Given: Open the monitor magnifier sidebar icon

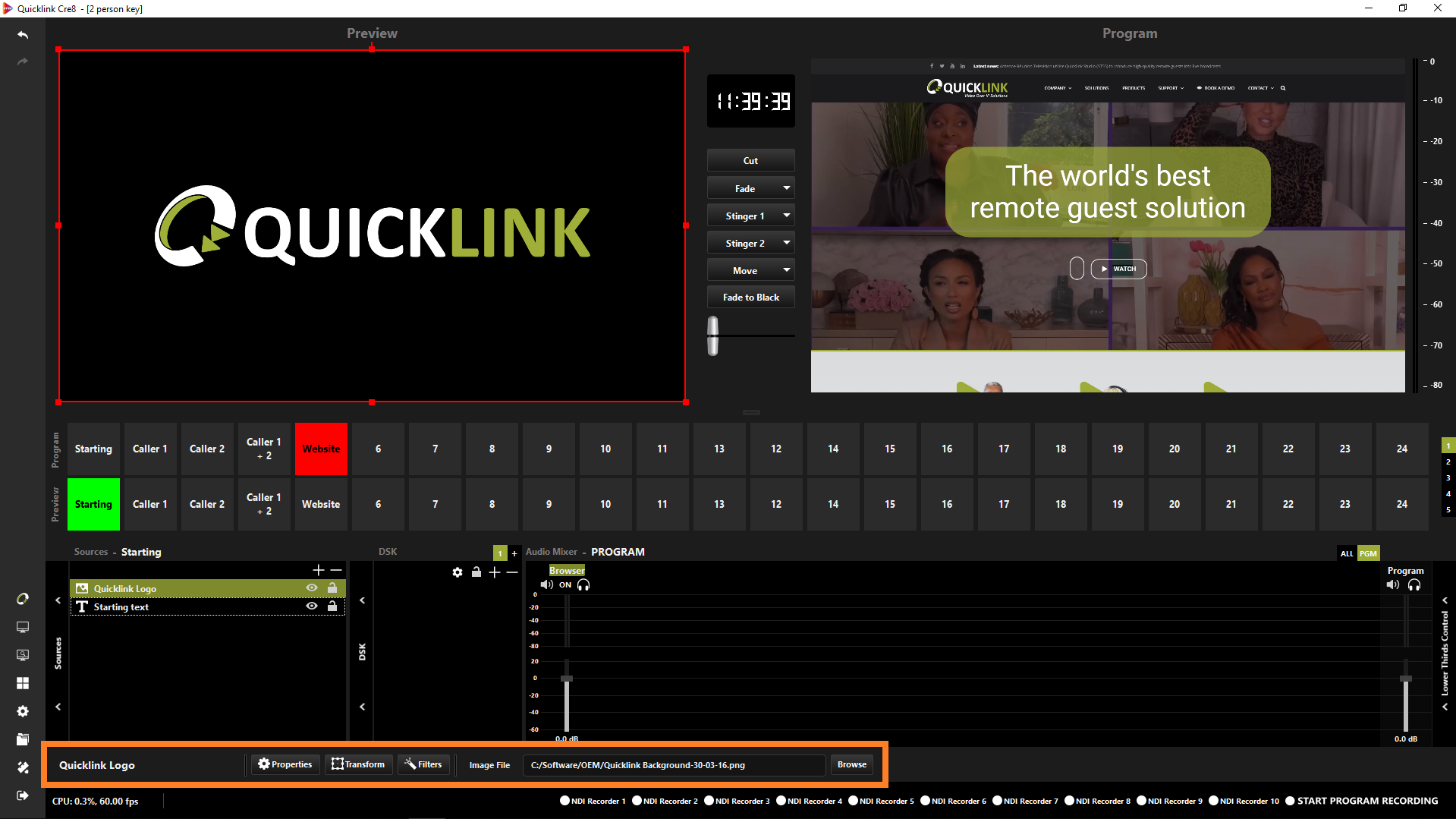Looking at the screenshot, I should pos(23,655).
